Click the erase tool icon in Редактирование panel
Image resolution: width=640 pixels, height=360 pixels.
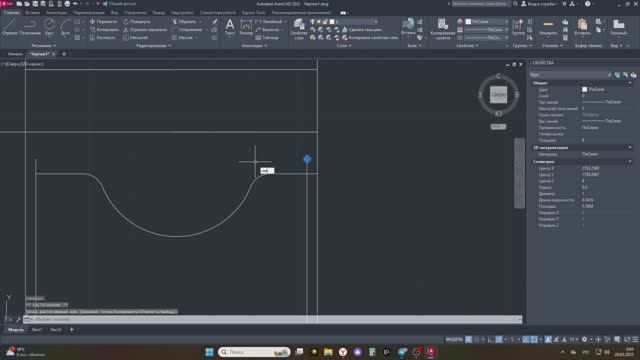215,22
